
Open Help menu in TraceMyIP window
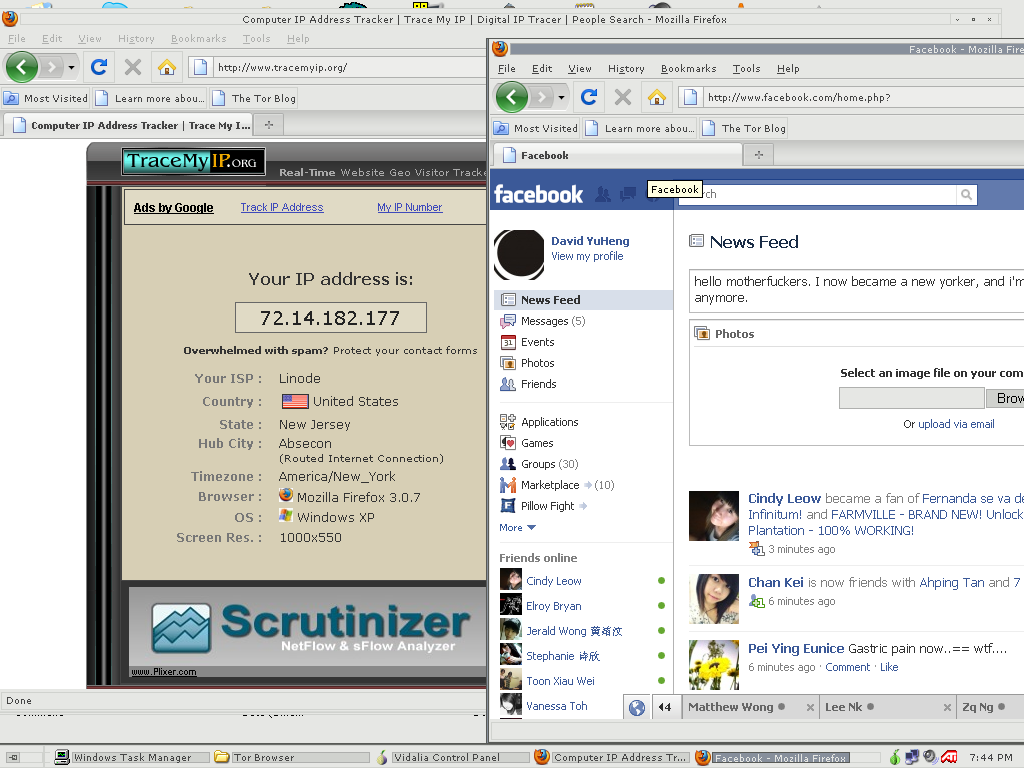coord(298,39)
